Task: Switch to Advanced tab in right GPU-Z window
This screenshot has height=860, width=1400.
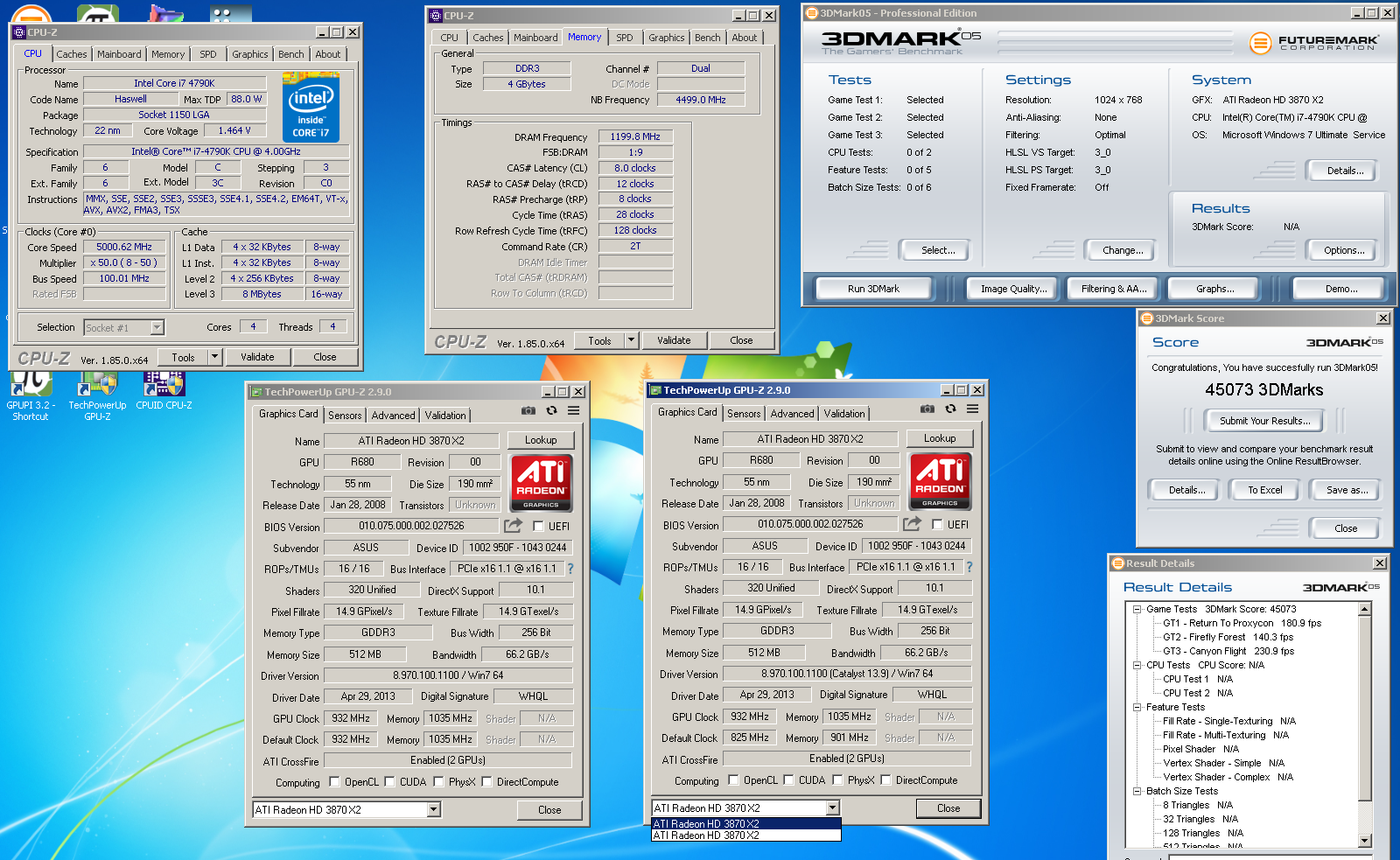Action: (x=793, y=414)
